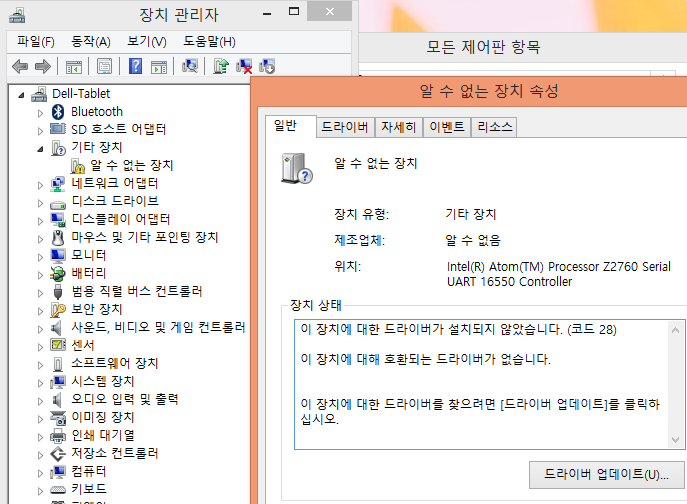Viewport: 687px width, 504px height.
Task: Select the Bluetooth category icon
Action: coord(58,112)
